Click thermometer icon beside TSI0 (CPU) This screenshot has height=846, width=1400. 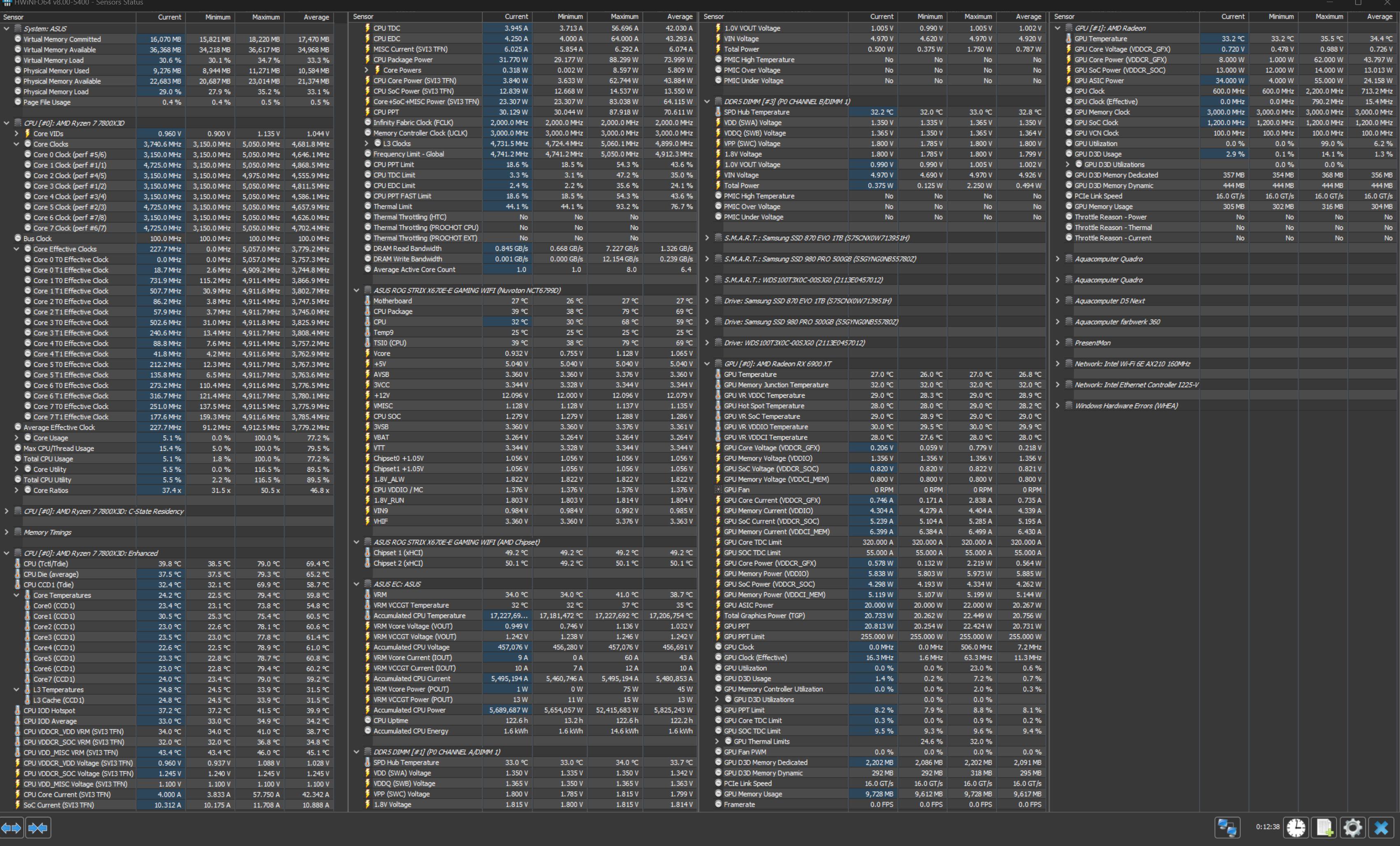coord(368,343)
